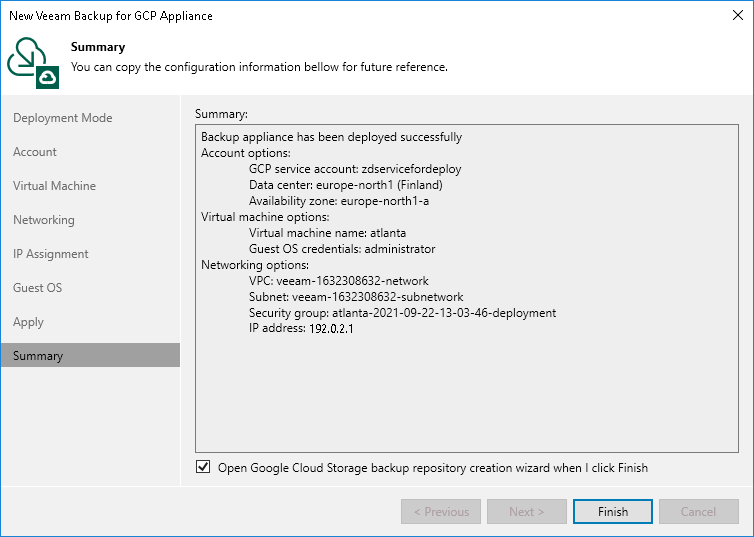Select the Virtual Machine wizard step
This screenshot has height=537, width=754.
click(x=54, y=186)
